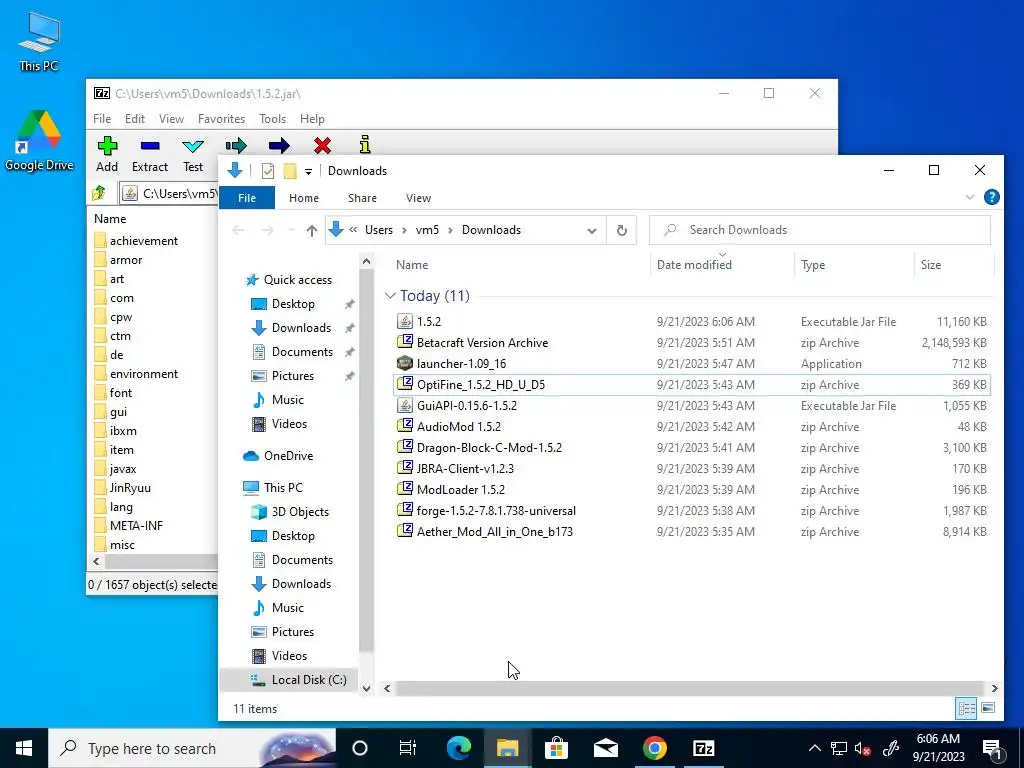Open Customize Quick Access Toolbar dropdown
The image size is (1024, 768).
point(308,171)
